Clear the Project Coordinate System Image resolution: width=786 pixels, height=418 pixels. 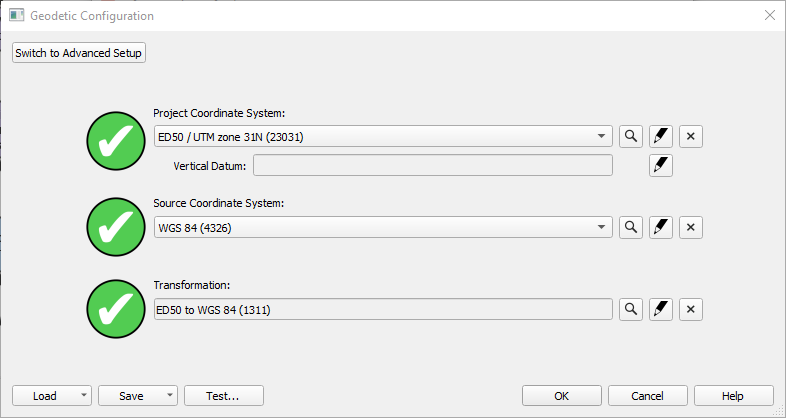(x=690, y=136)
